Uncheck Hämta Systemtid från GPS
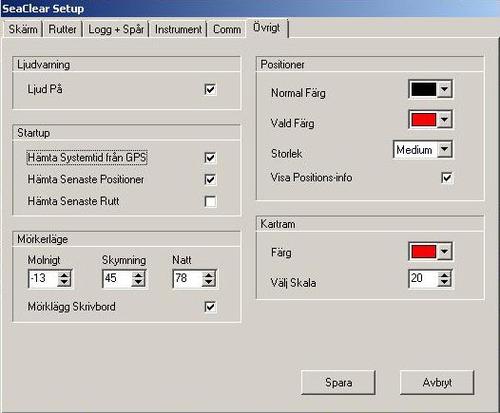The image size is (500, 413). (210, 158)
